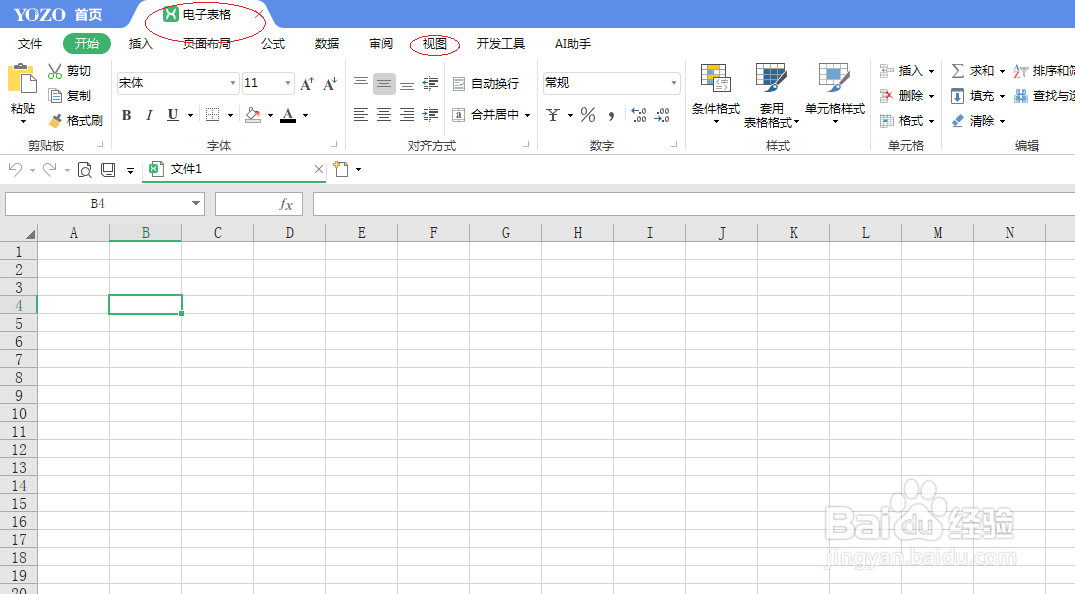Click 清除 eraser button
1075x594 pixels.
tap(978, 121)
